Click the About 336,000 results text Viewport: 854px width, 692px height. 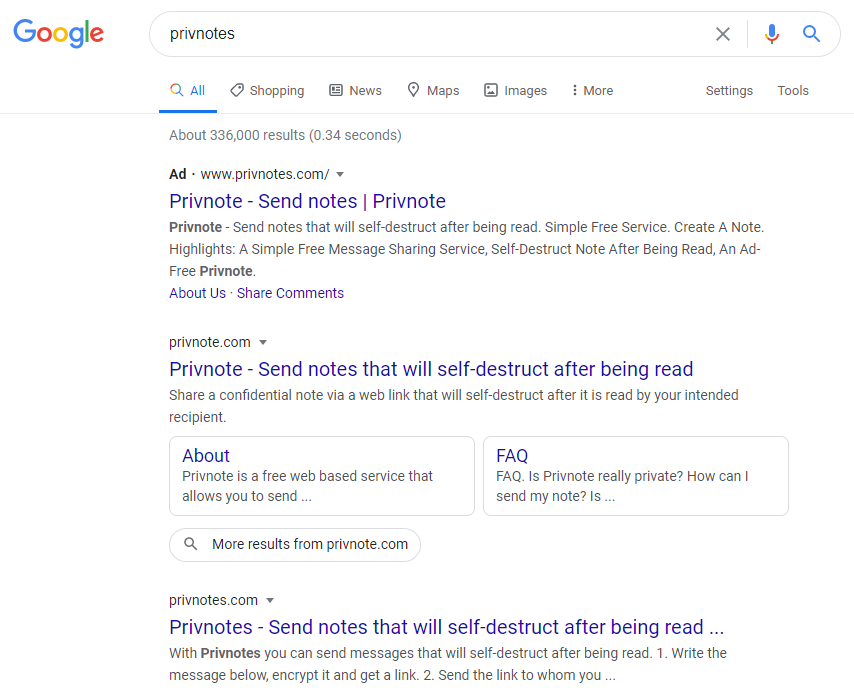(285, 135)
